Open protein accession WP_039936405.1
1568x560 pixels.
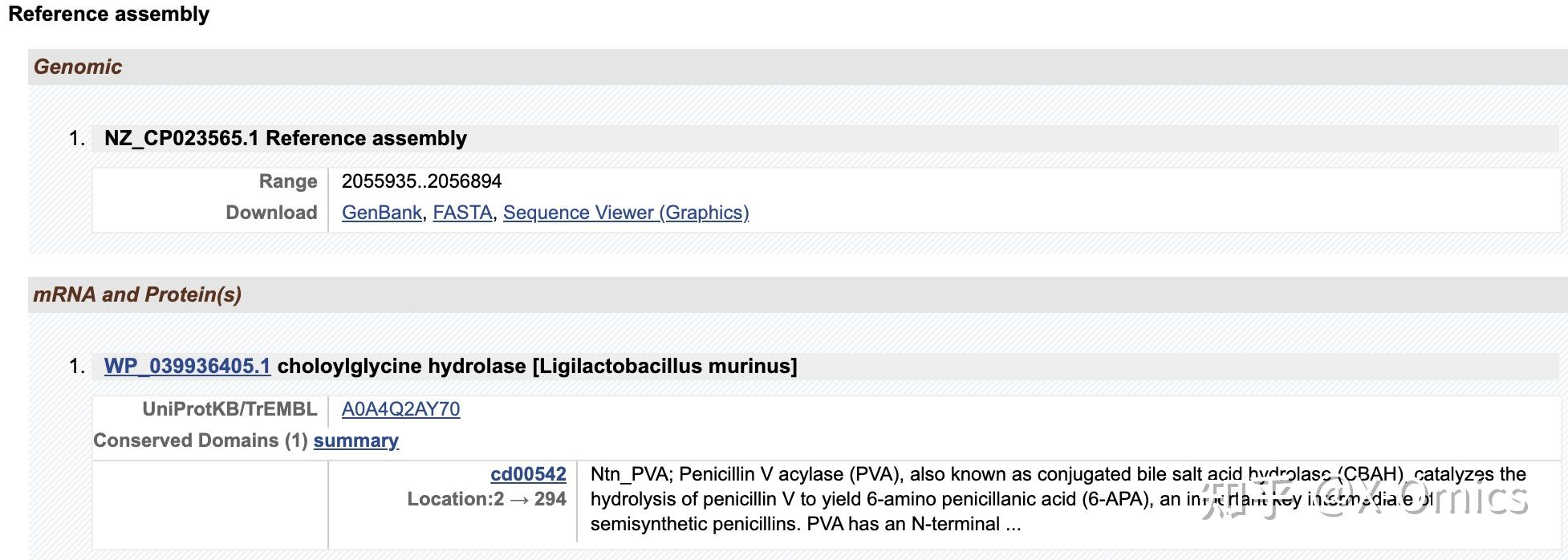pos(187,367)
